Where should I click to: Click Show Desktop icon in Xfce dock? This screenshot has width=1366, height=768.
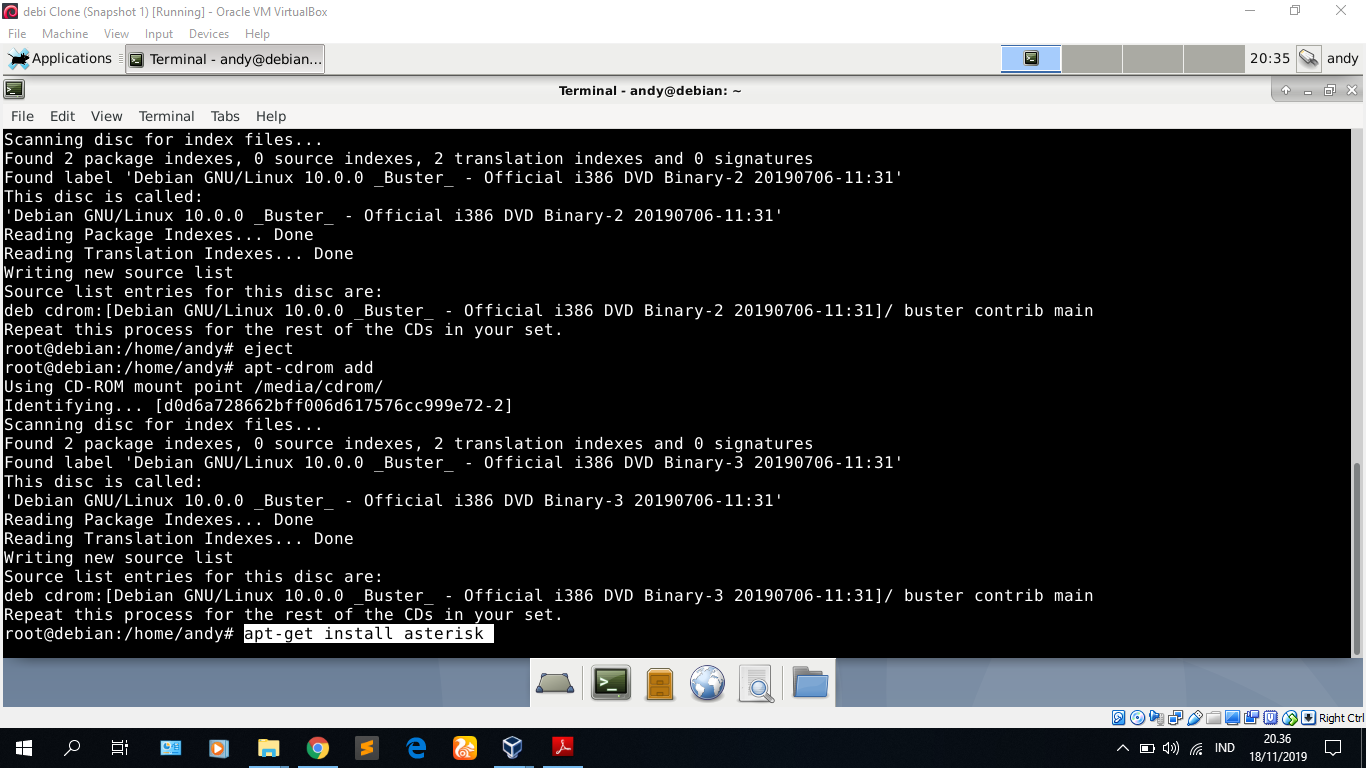click(x=555, y=684)
